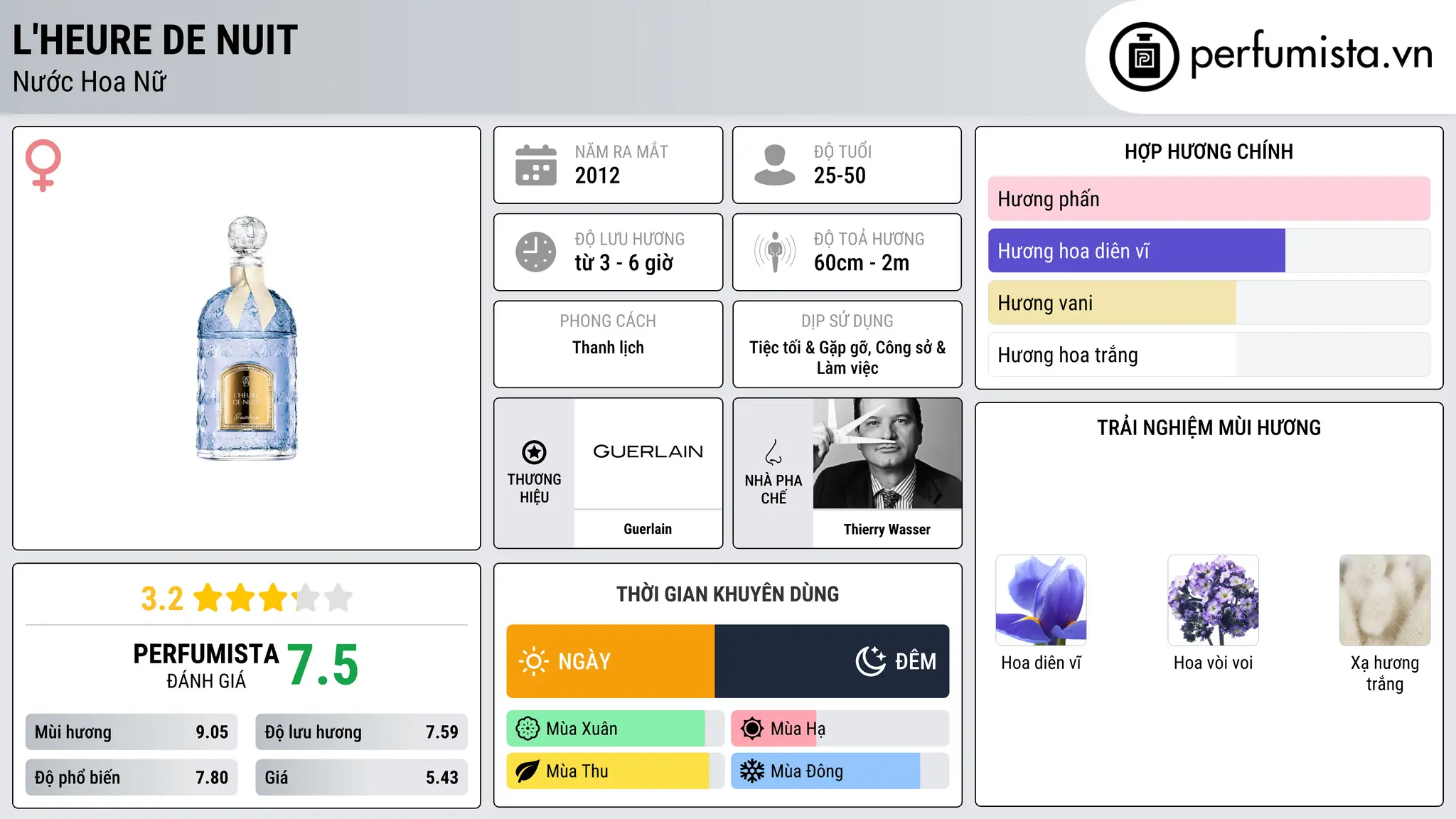Click the yellow Mùa Thu season bar
This screenshot has height=819, width=1456.
tap(616, 771)
